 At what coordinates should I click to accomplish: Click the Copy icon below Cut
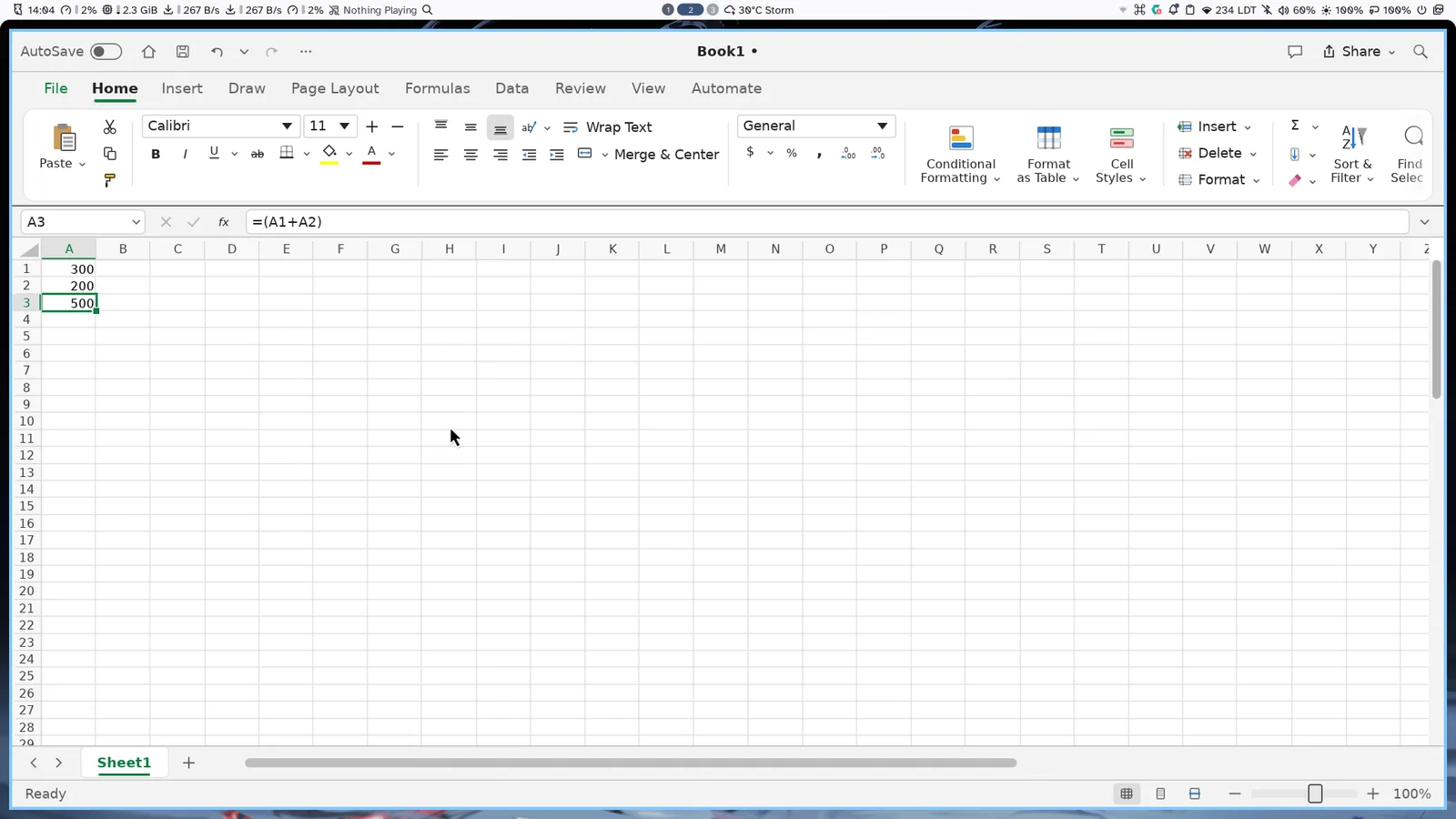click(x=110, y=154)
